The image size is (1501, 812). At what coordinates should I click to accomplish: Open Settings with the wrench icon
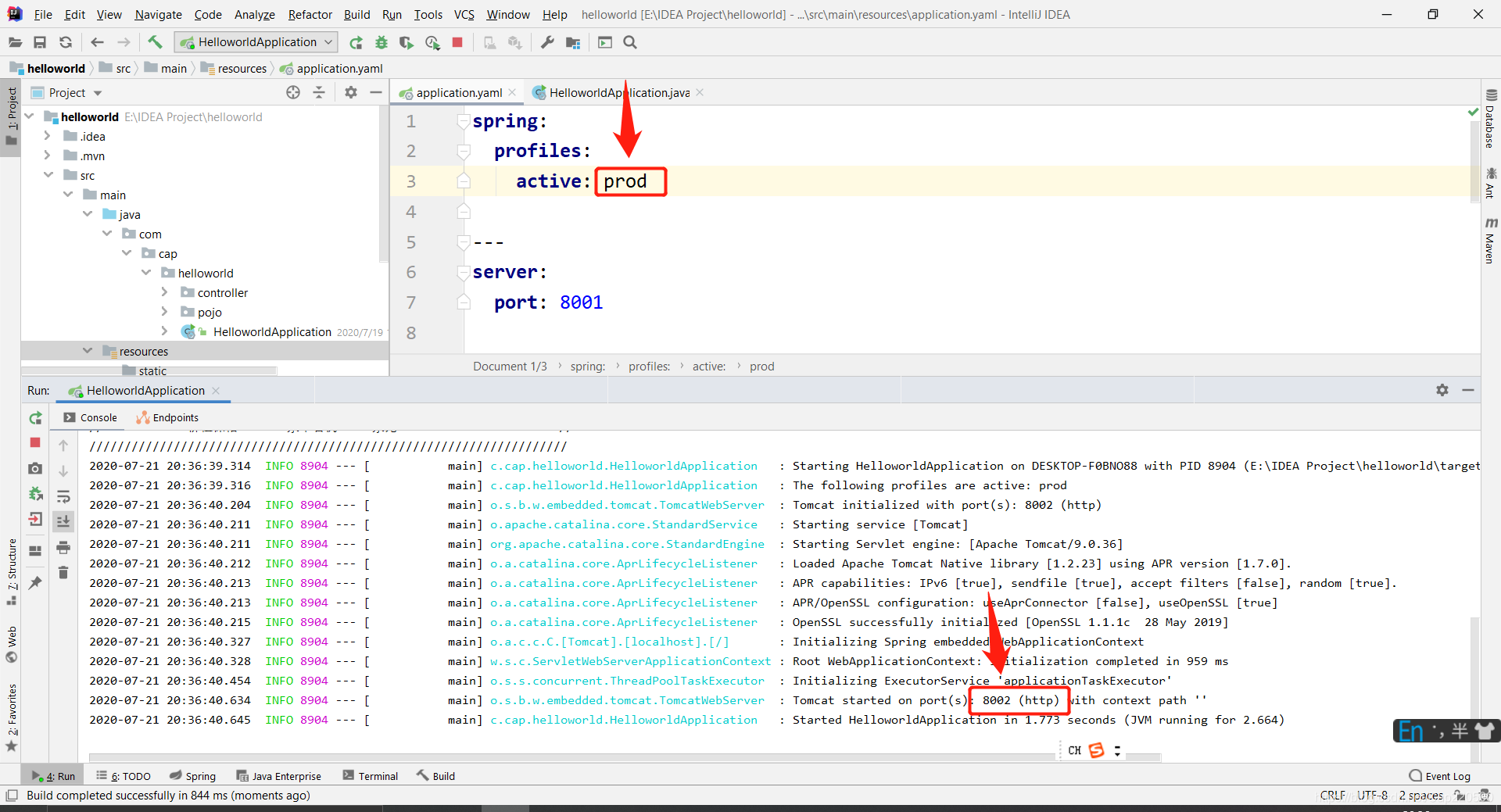[547, 42]
